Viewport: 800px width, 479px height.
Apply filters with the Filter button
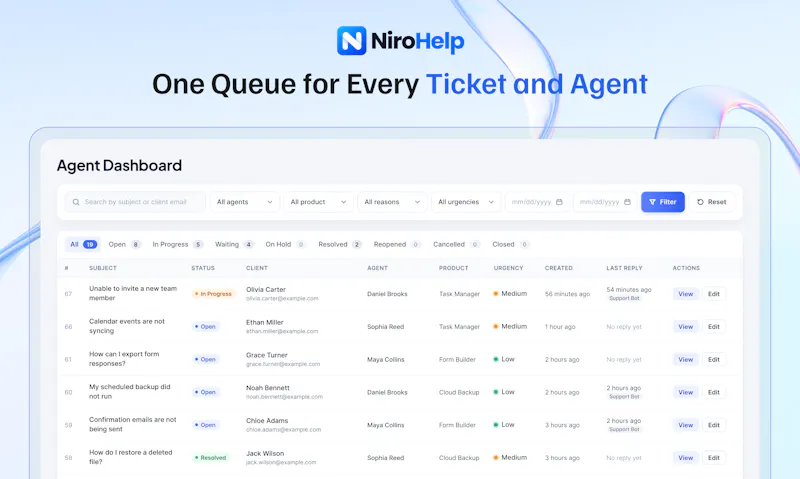click(x=663, y=202)
